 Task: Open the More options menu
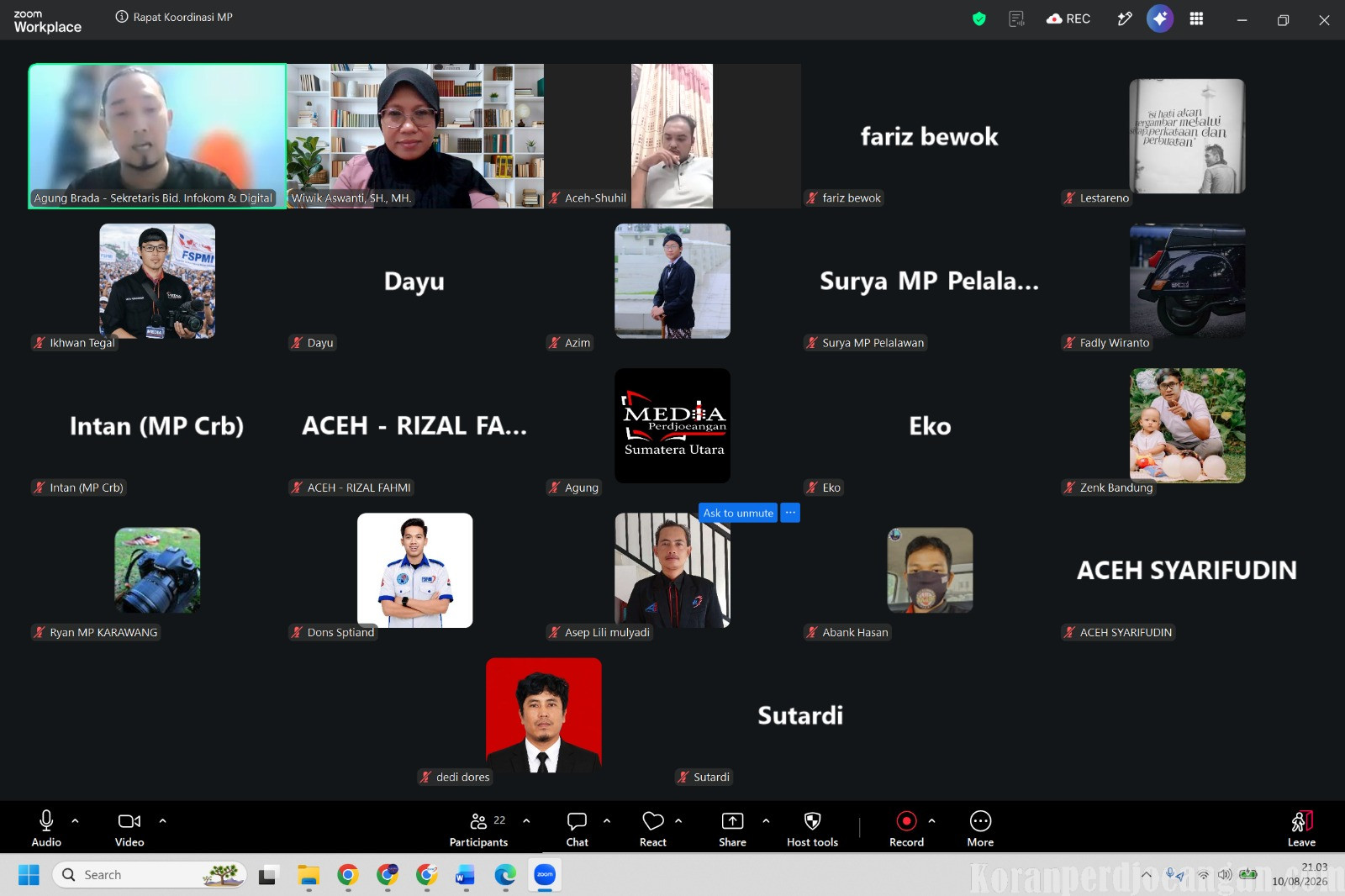980,828
